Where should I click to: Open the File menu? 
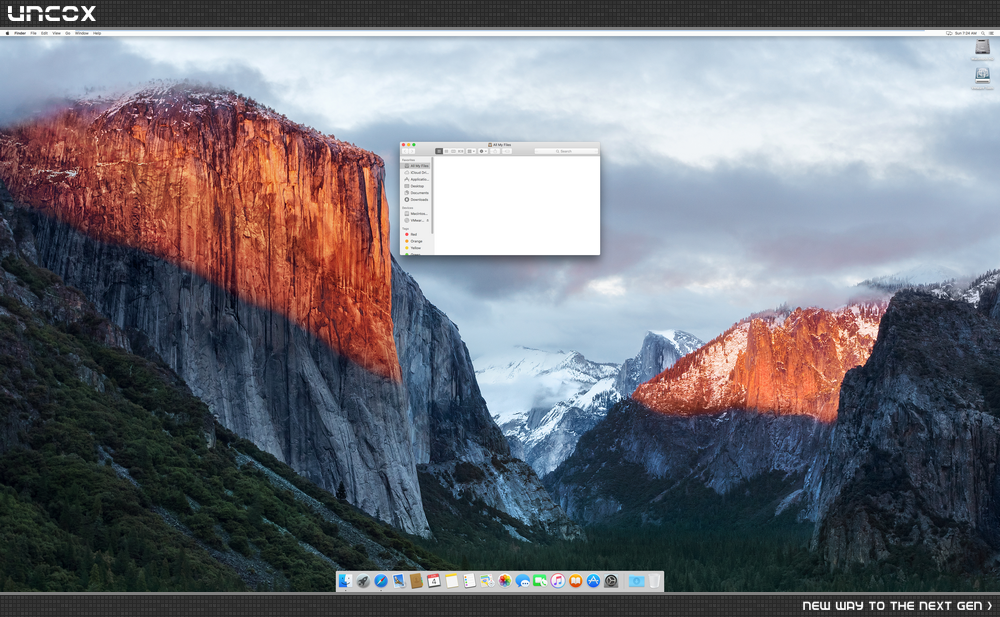pyautogui.click(x=33, y=33)
